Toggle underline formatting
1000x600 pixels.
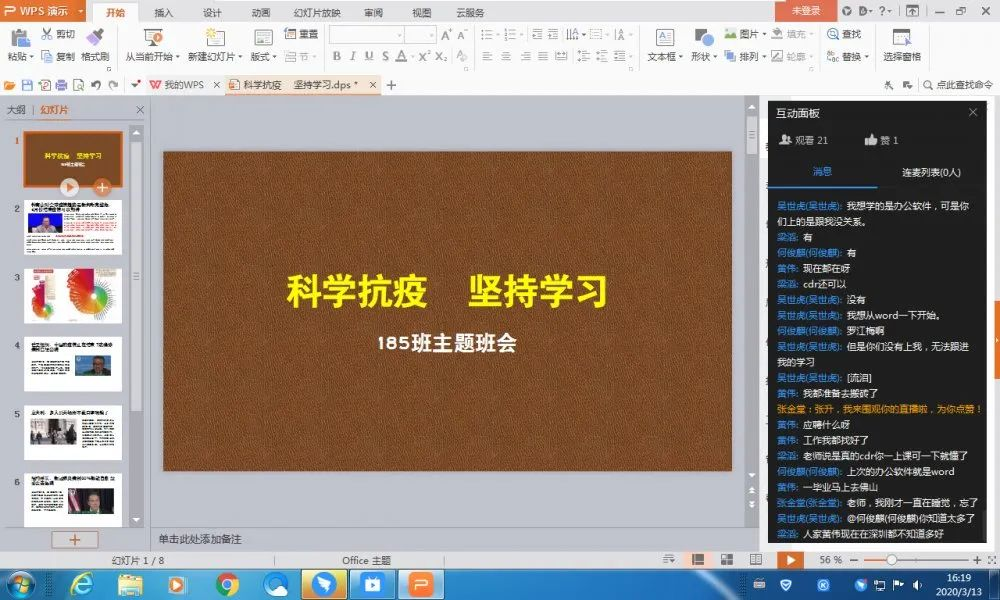(x=369, y=57)
